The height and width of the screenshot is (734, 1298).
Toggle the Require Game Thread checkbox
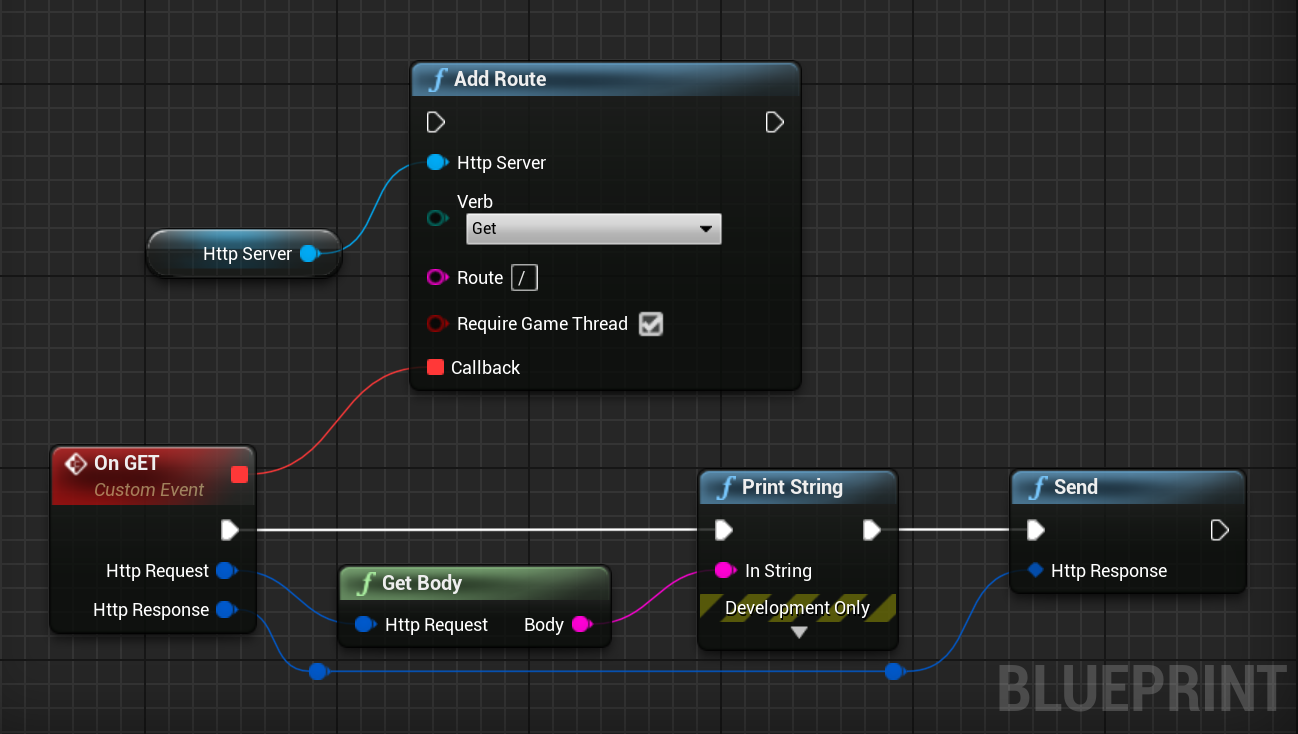(x=651, y=324)
